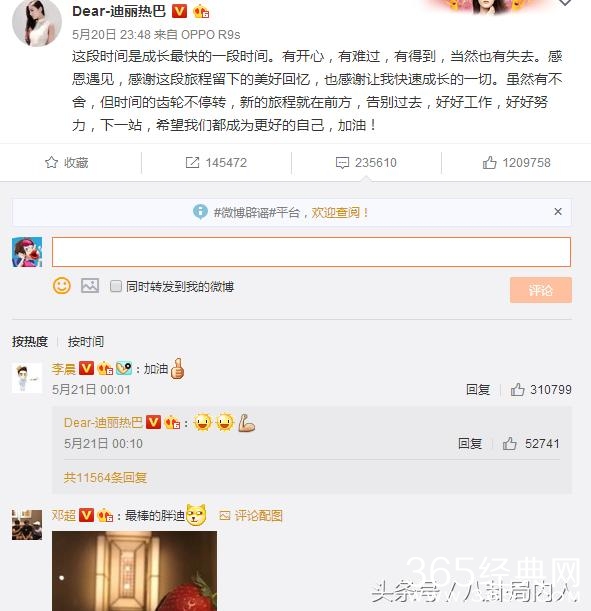
Task: Like 李晨's comment with 310799 likes
Action: point(517,389)
